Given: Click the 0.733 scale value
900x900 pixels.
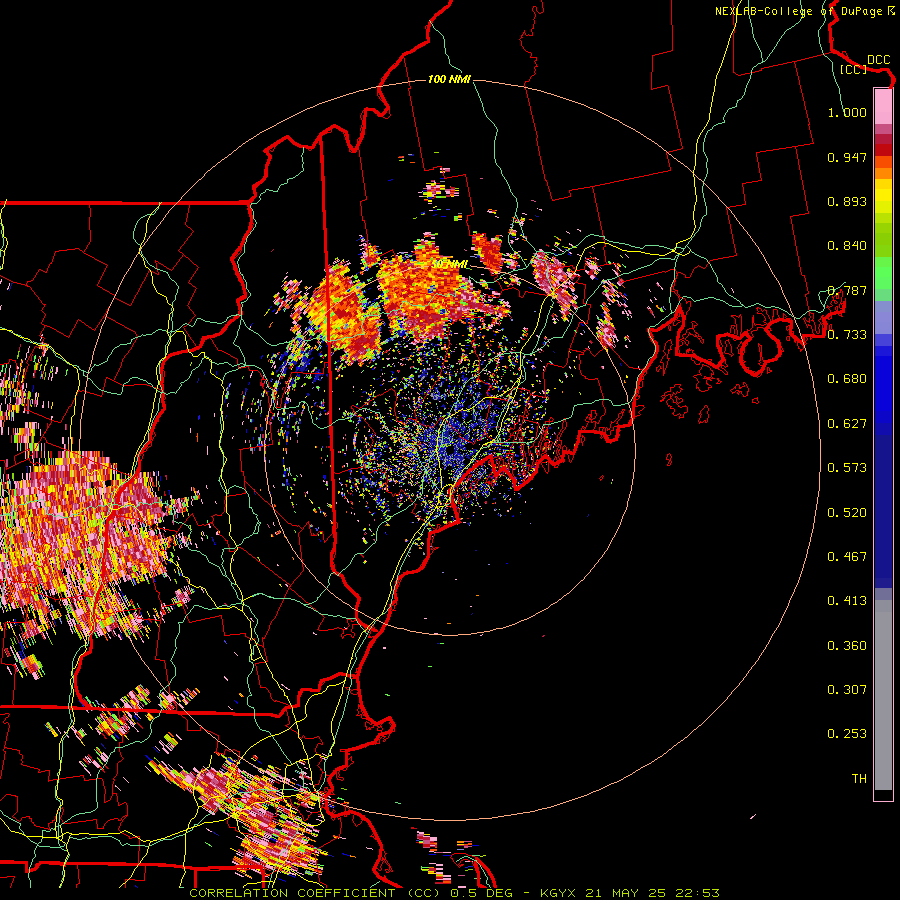Looking at the screenshot, I should point(847,335).
